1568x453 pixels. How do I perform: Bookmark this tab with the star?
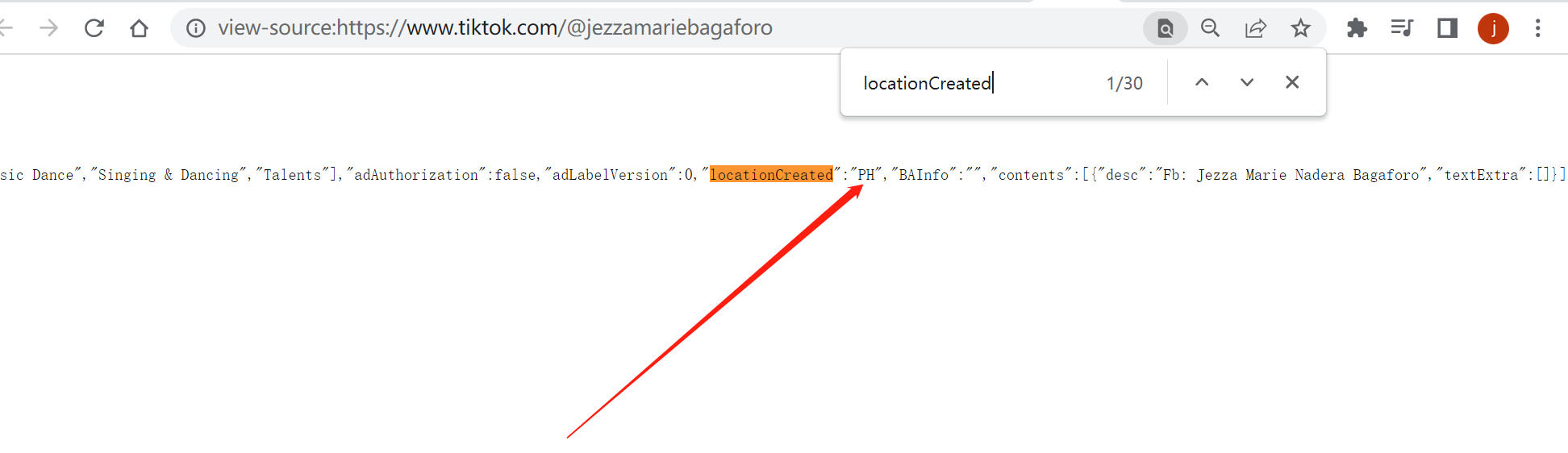tap(1300, 28)
